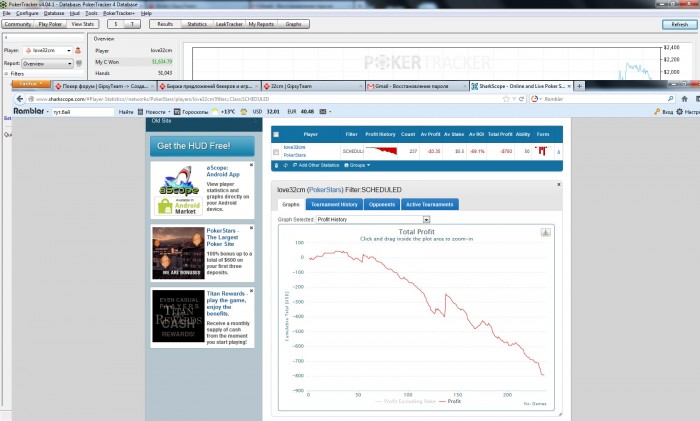Reload the SharkScope page

pos(521,99)
